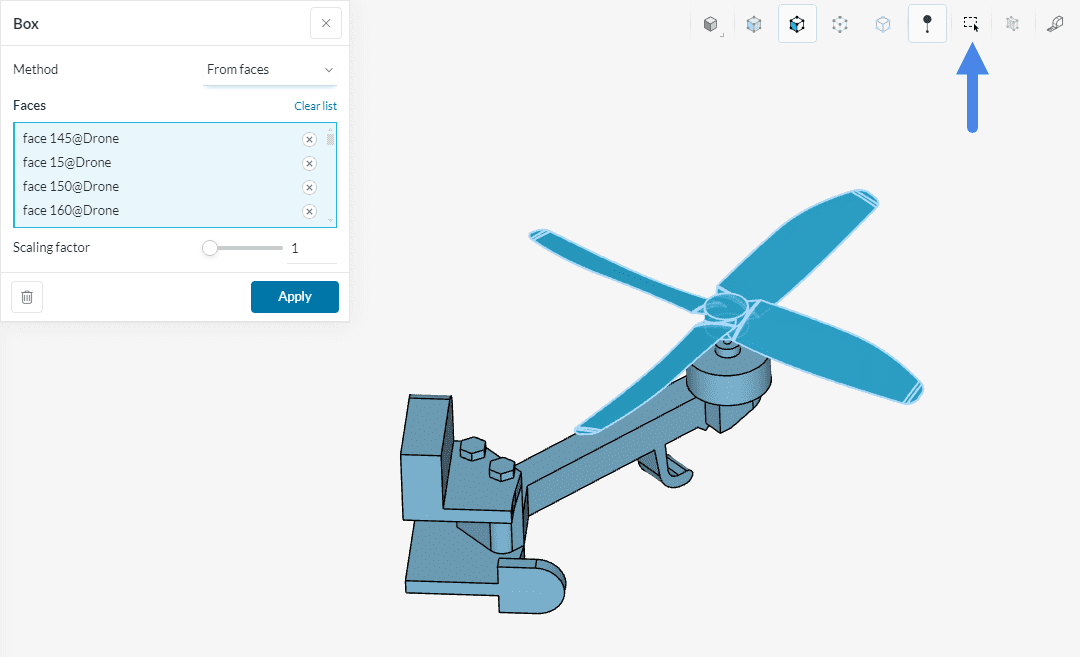Click the Scaling factor value field
The height and width of the screenshot is (657, 1080).
(312, 248)
